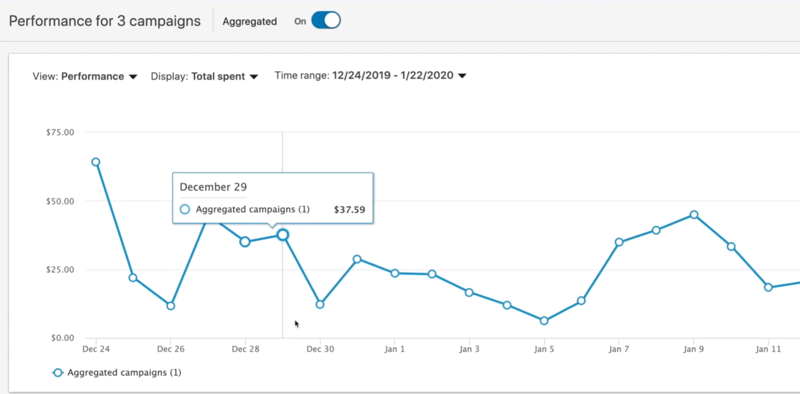Click the Dec 31 data point
Viewport: 800px width, 394px height.
point(357,259)
